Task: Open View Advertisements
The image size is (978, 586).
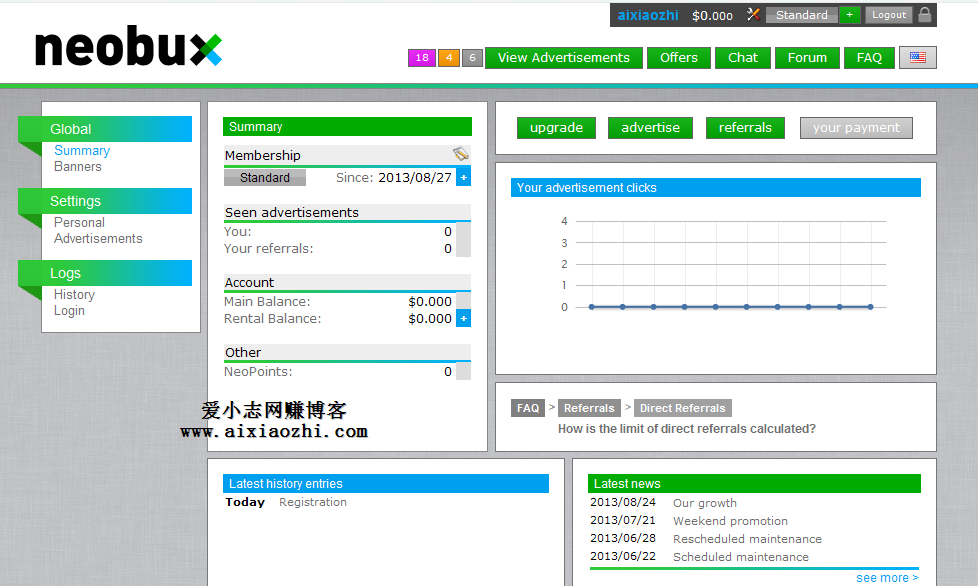Action: point(564,58)
